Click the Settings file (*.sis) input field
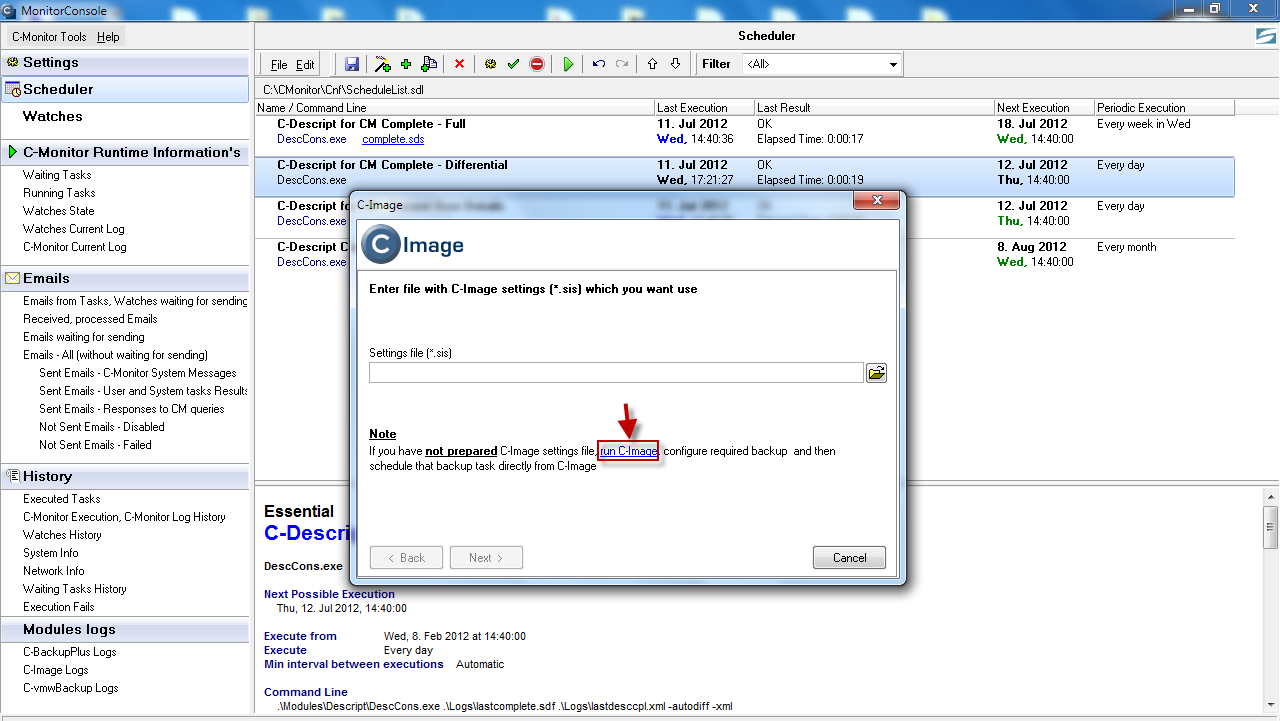 click(616, 373)
